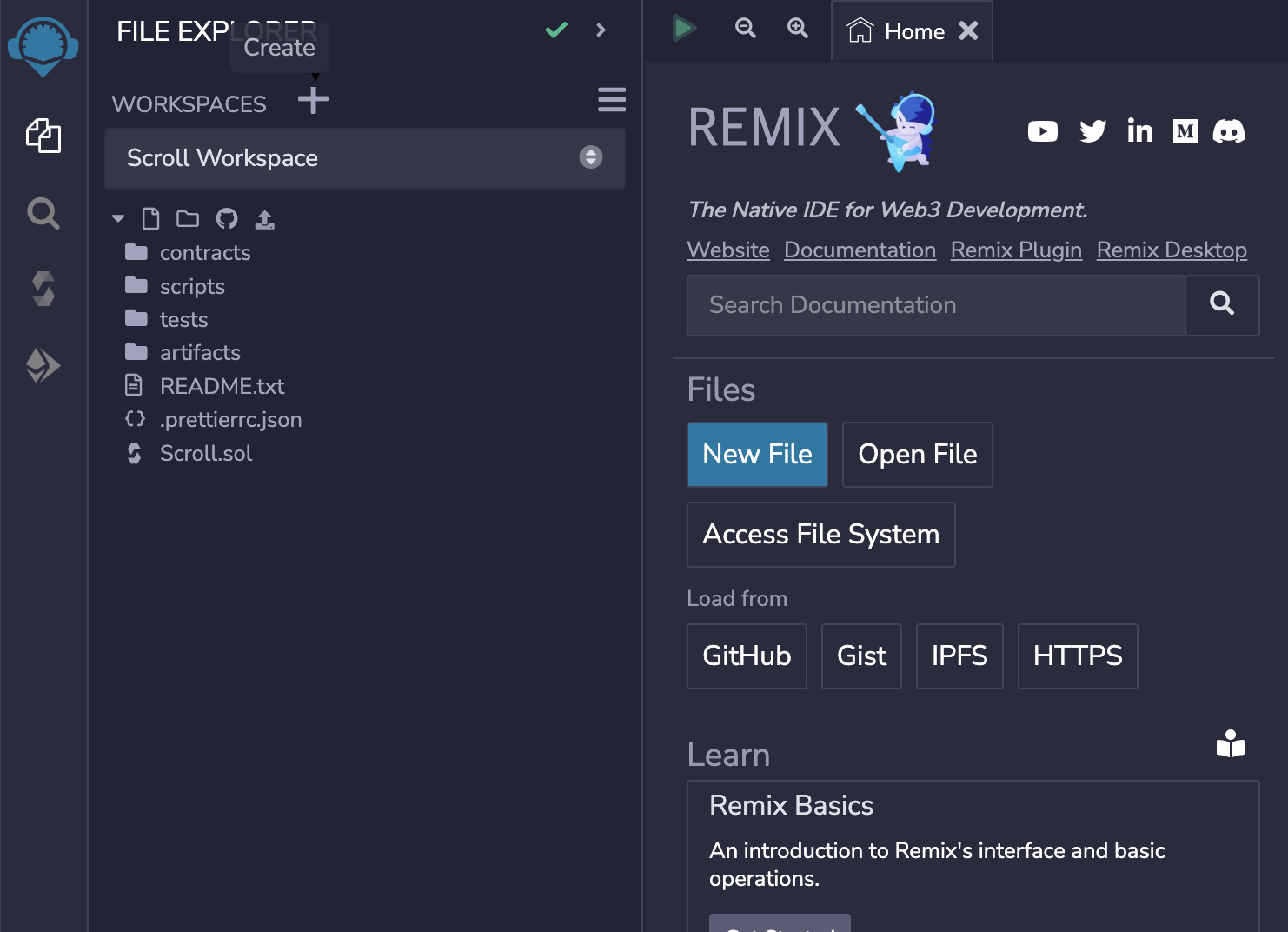Click the create new folder icon
Image resolution: width=1288 pixels, height=932 pixels.
(188, 219)
